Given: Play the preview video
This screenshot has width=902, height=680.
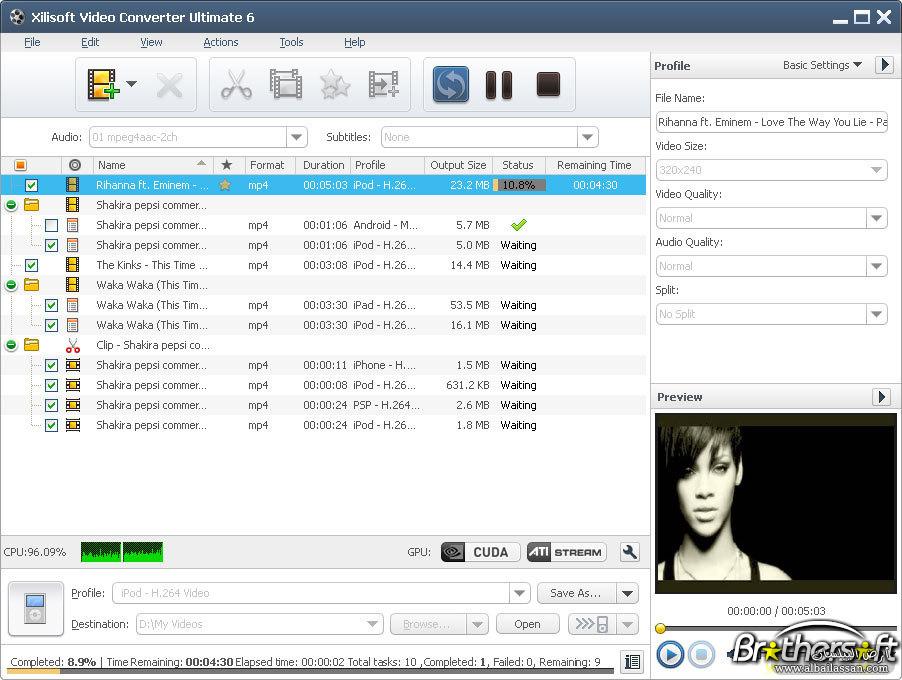Looking at the screenshot, I should [x=670, y=654].
